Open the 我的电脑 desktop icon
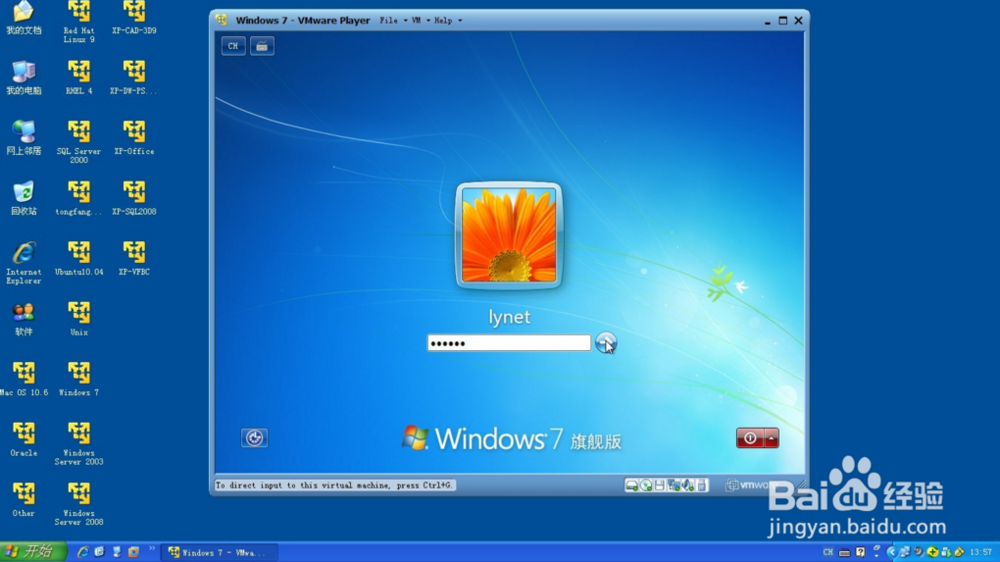 pos(24,78)
